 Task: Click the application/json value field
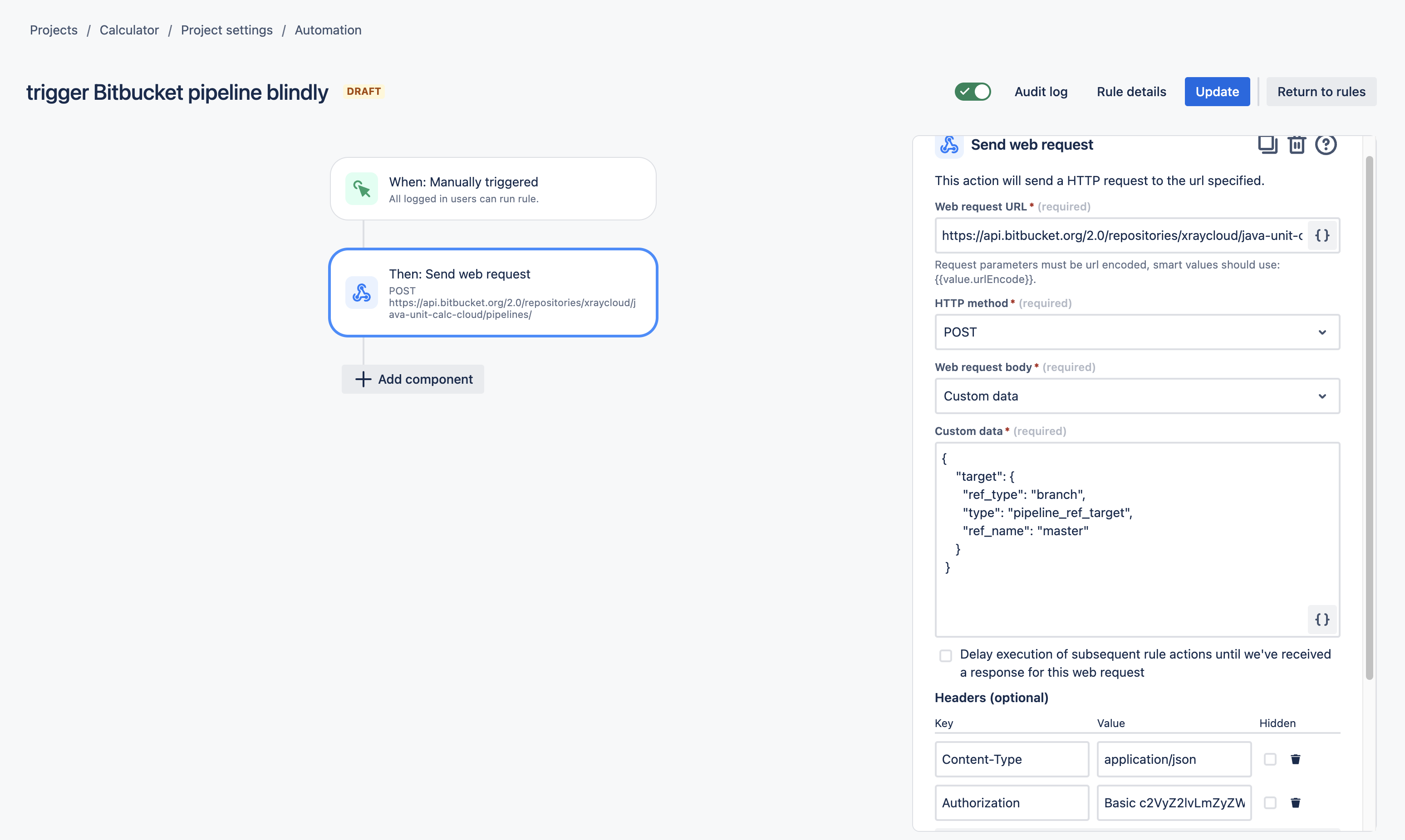(1174, 759)
